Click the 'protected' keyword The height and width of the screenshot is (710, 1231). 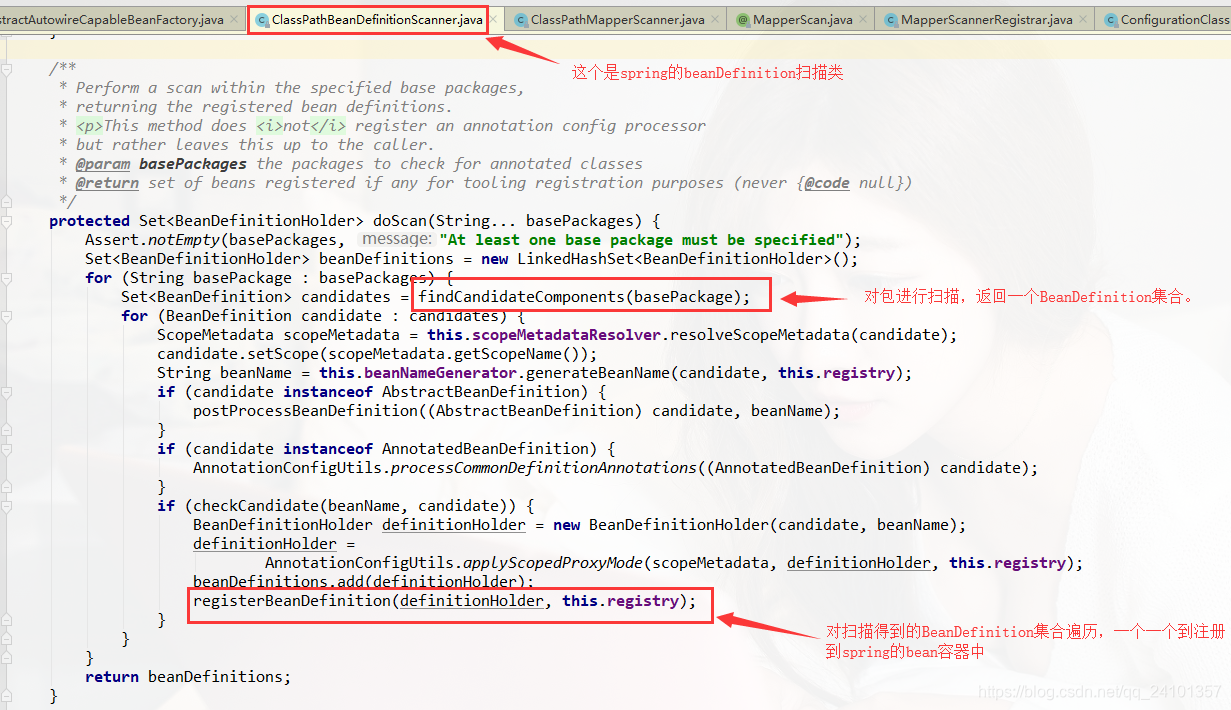coord(89,221)
